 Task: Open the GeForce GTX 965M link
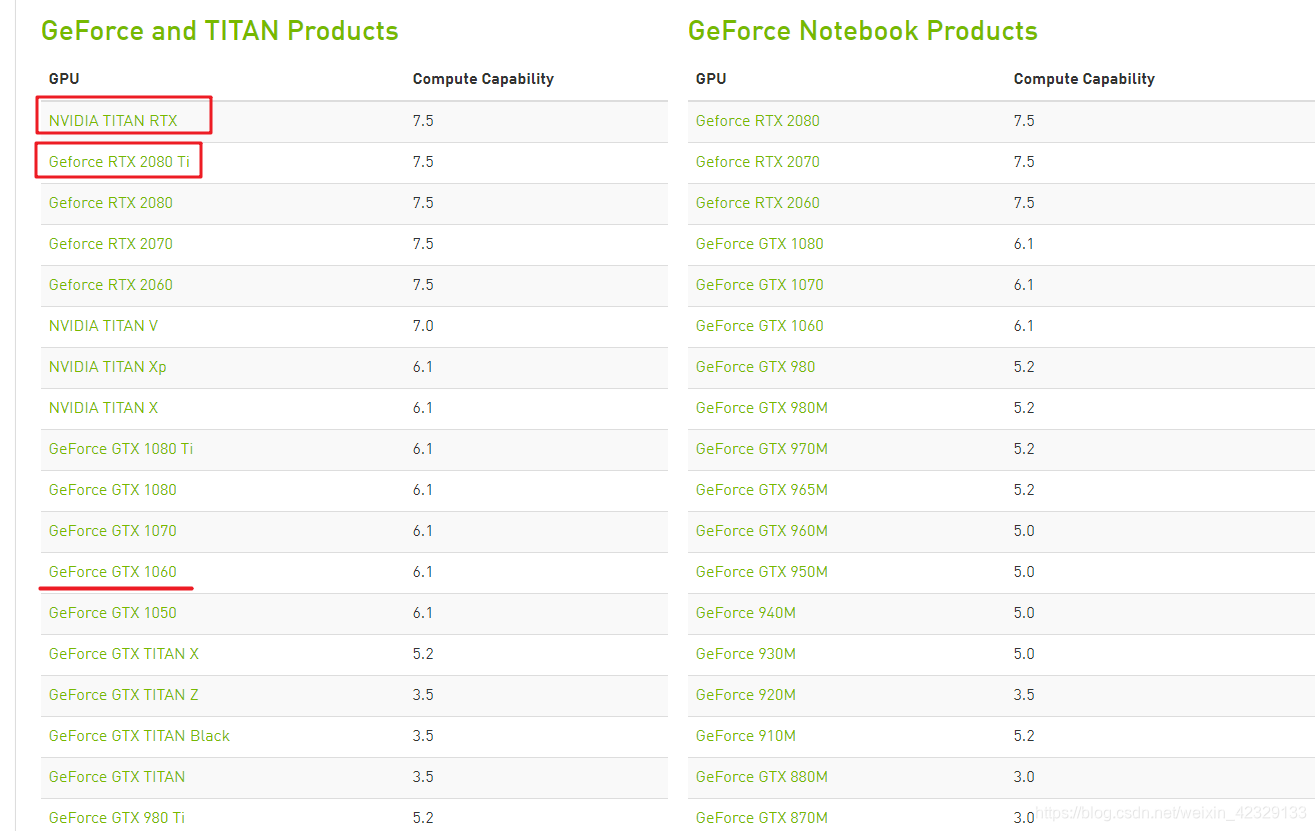pyautogui.click(x=762, y=490)
